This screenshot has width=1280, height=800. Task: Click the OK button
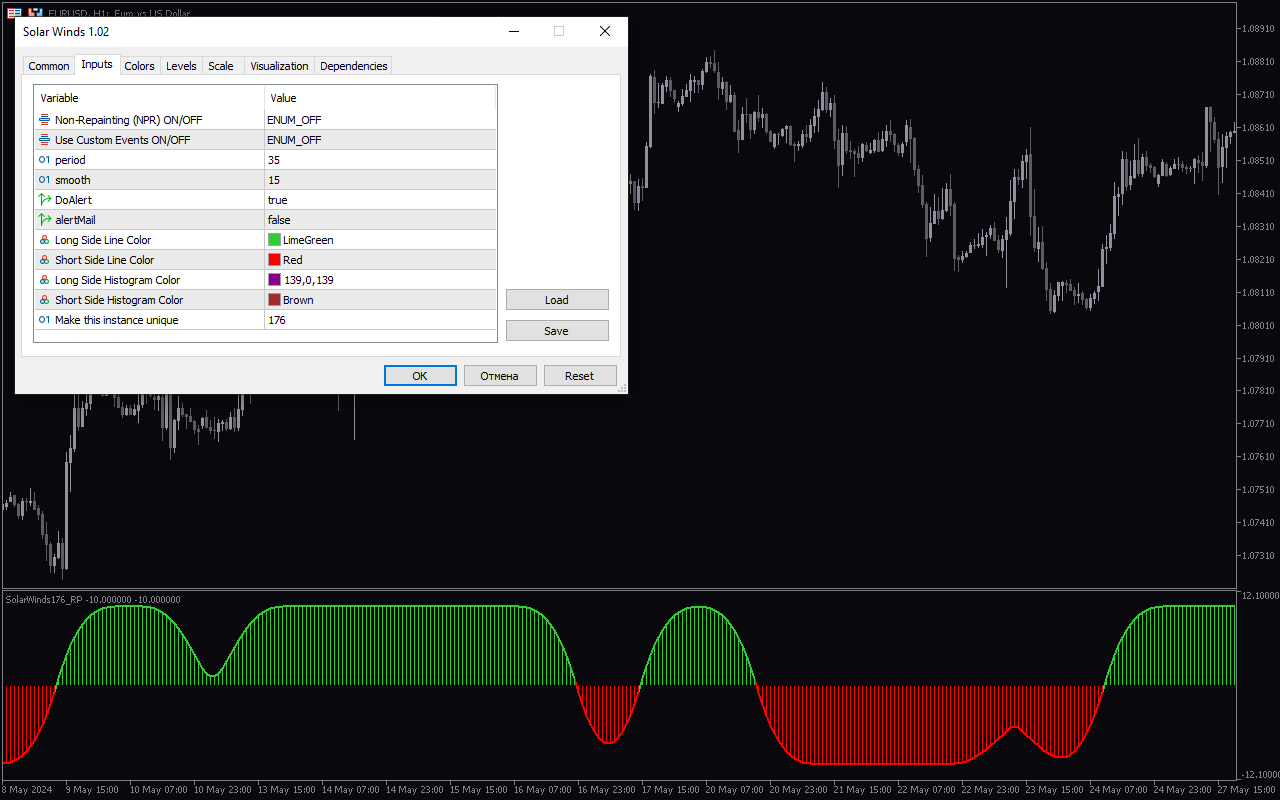[420, 376]
